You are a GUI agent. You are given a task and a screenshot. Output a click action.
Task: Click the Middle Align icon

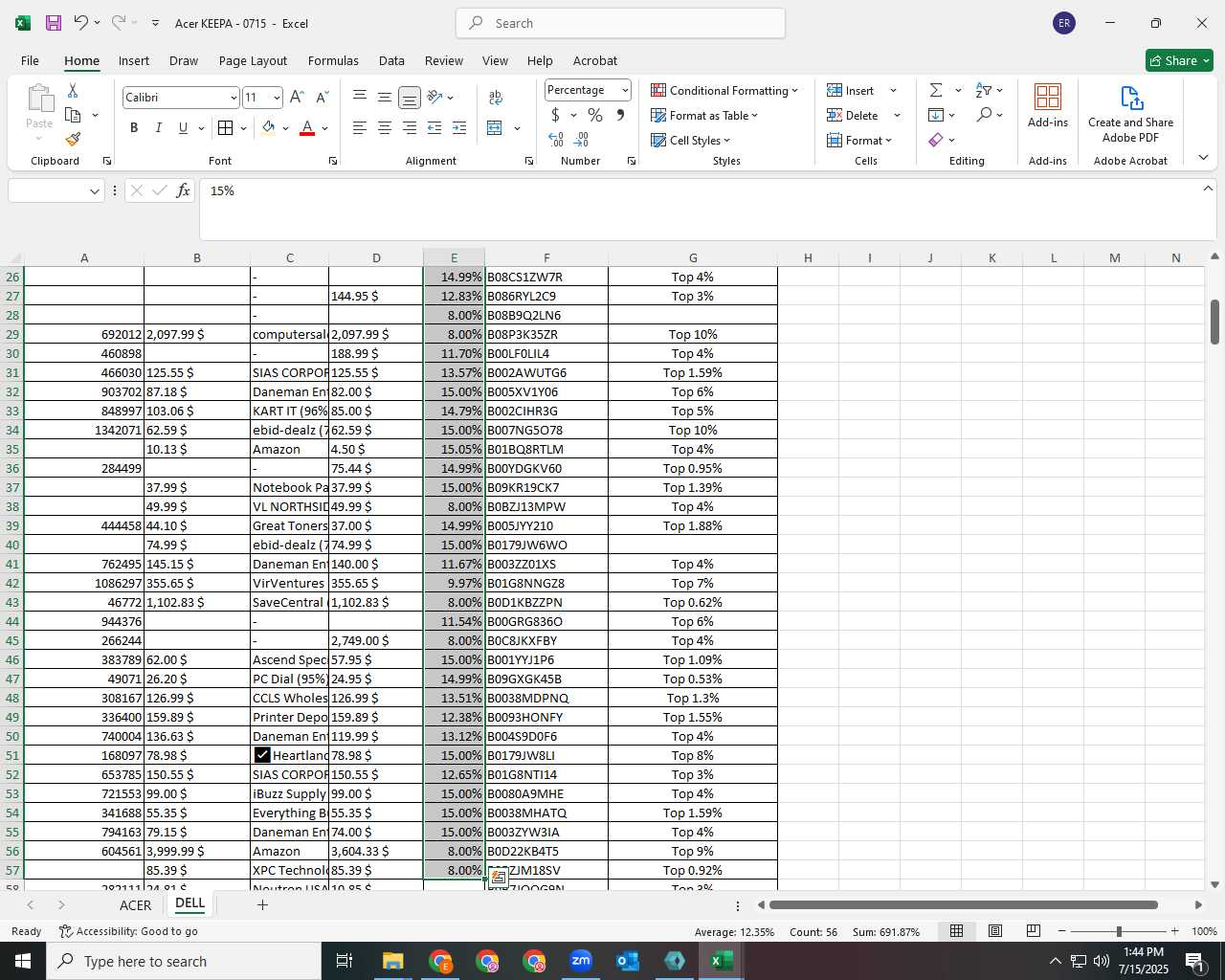[x=385, y=97]
